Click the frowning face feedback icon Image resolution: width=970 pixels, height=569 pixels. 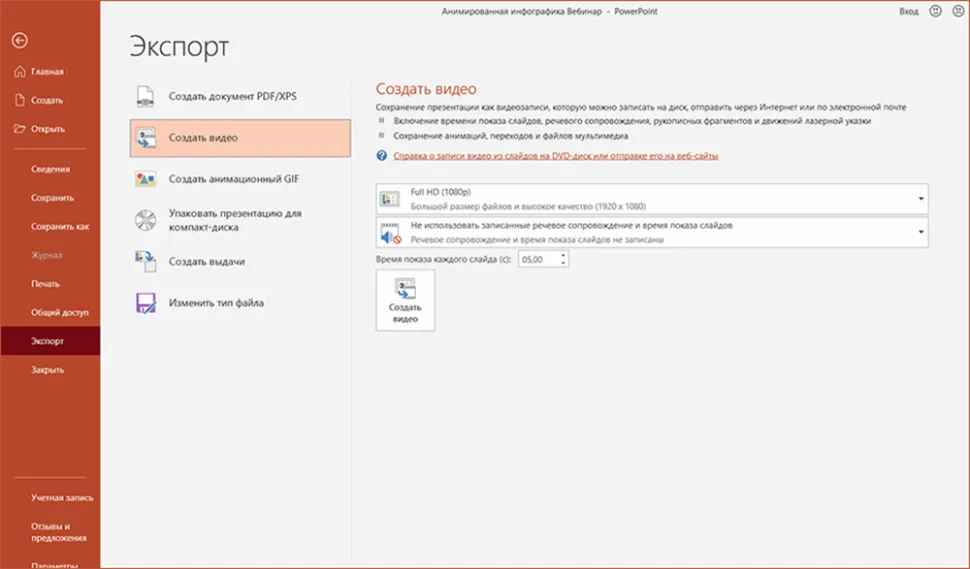coord(957,12)
